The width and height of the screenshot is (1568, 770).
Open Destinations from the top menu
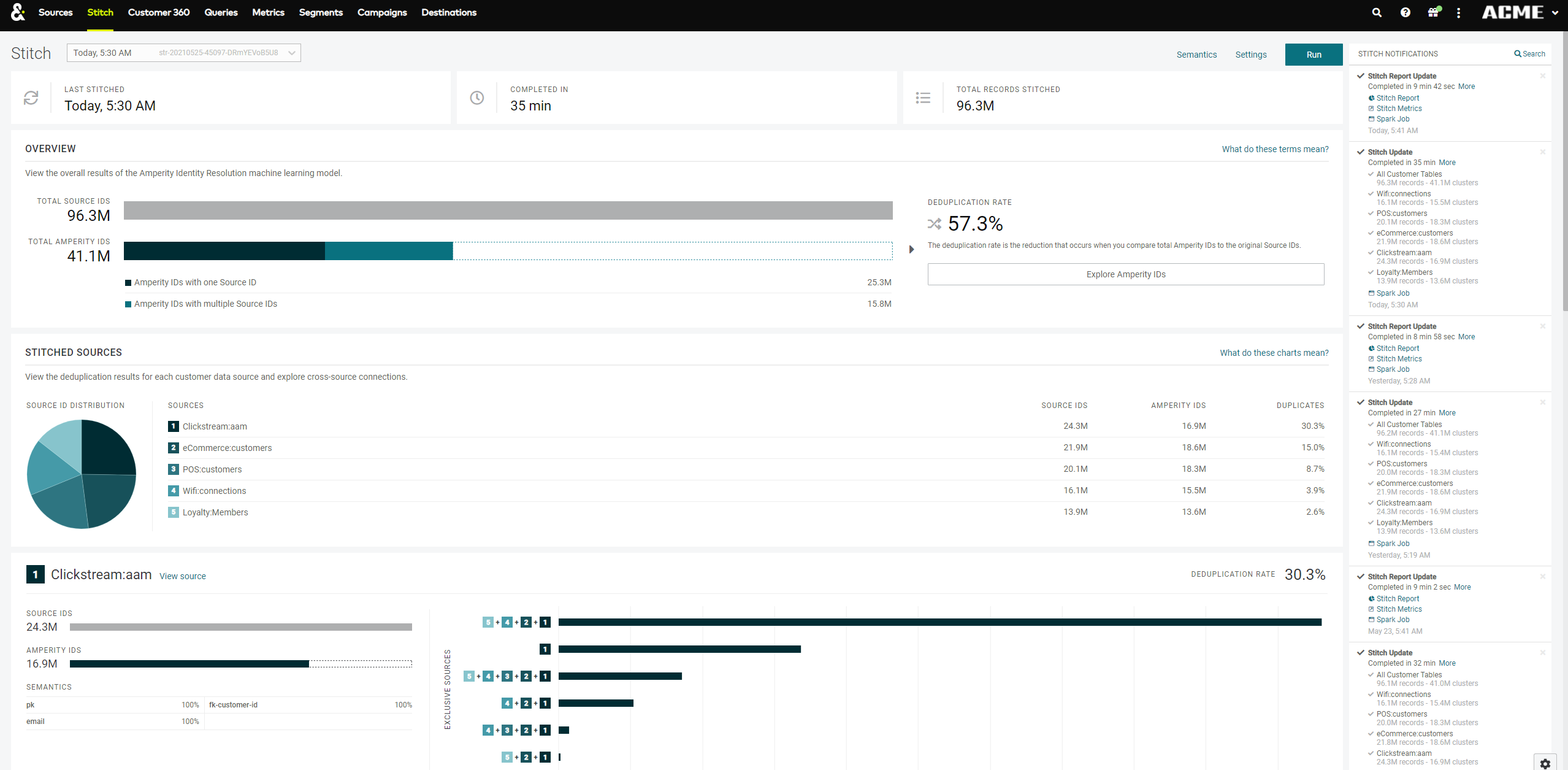[448, 12]
